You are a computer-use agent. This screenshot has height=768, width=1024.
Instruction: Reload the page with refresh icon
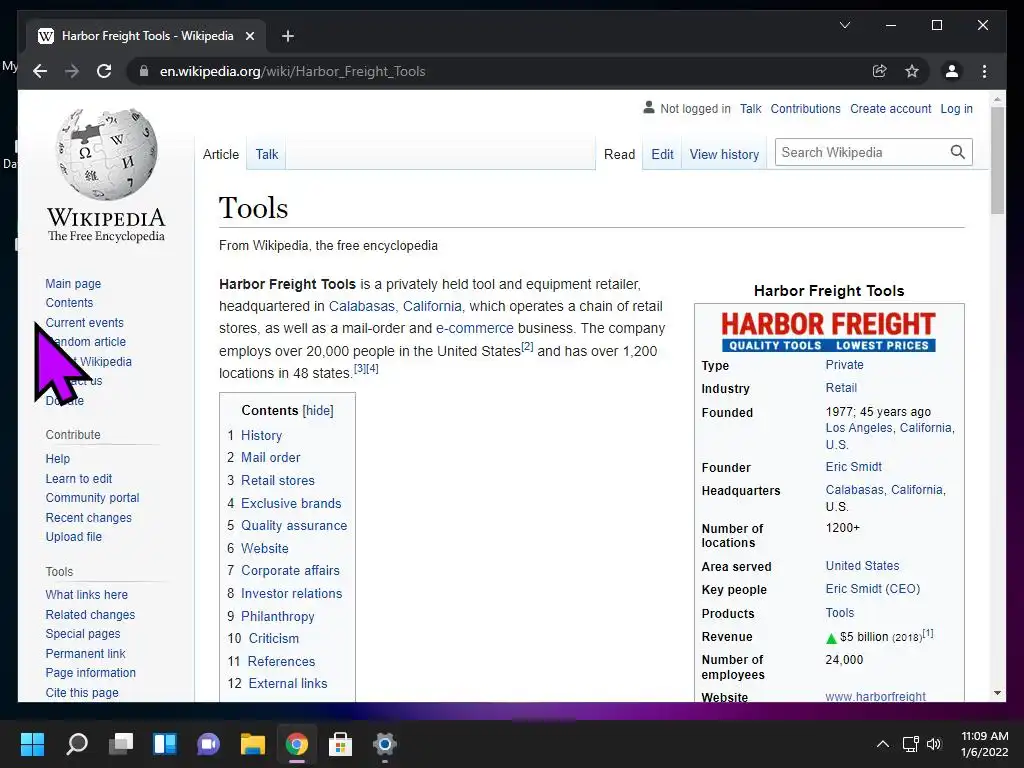point(104,71)
